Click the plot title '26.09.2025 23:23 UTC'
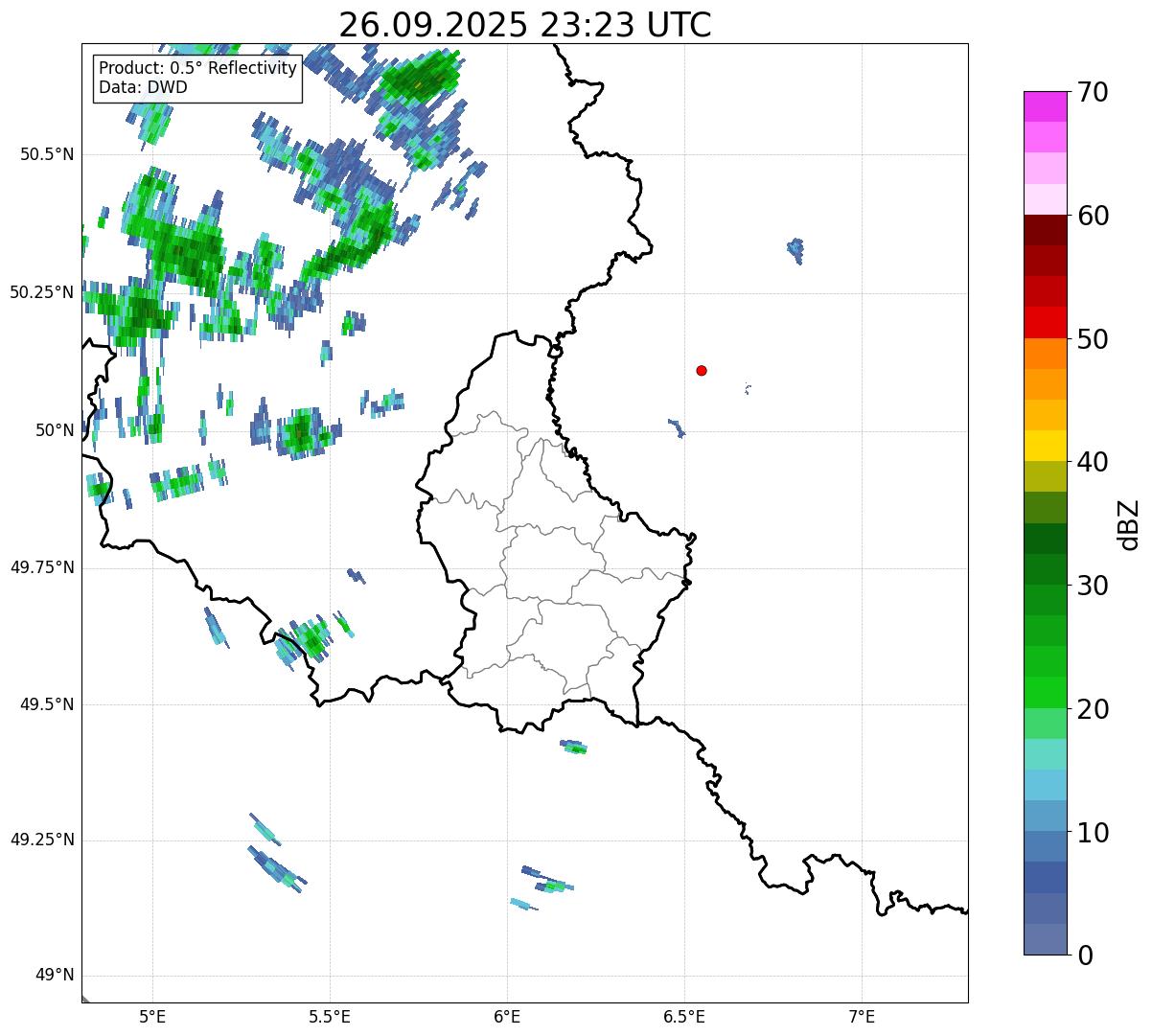Viewport: 1152px width, 1036px height. click(525, 24)
